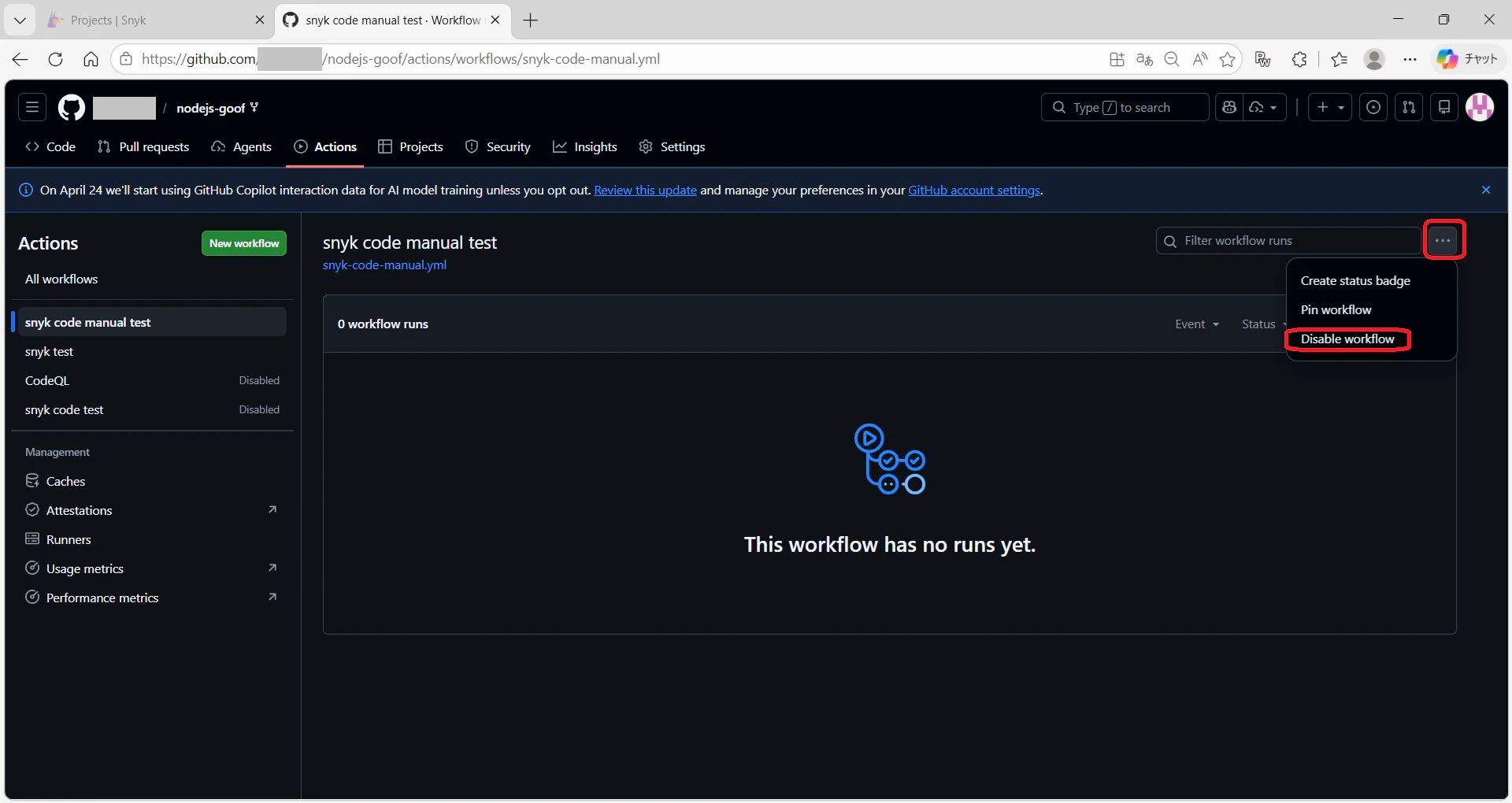Select the snyk code manual test workflow
The height and width of the screenshot is (803, 1512).
(x=152, y=322)
